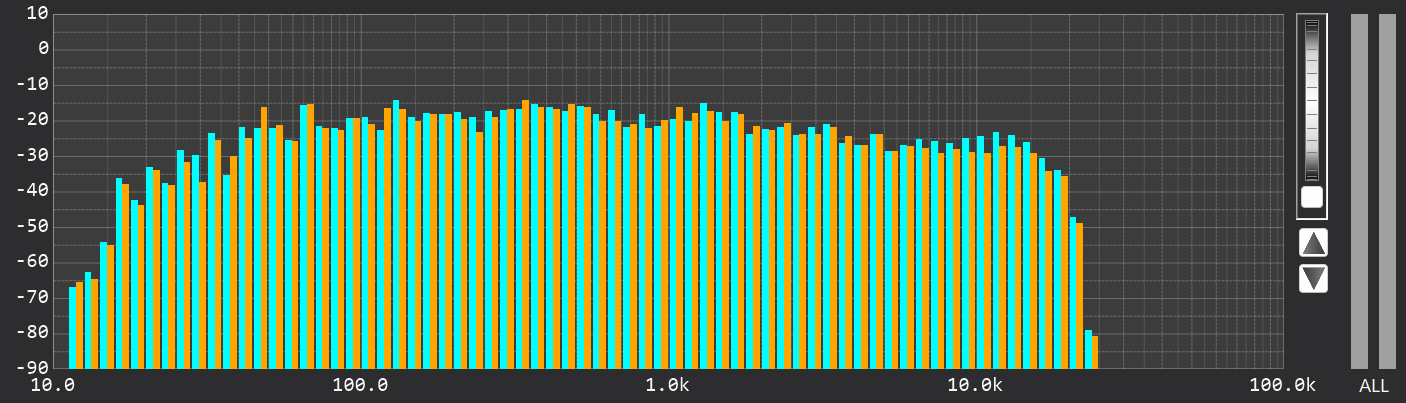This screenshot has width=1406, height=403.
Task: Click the 1.0k frequency axis label
Action: click(667, 386)
